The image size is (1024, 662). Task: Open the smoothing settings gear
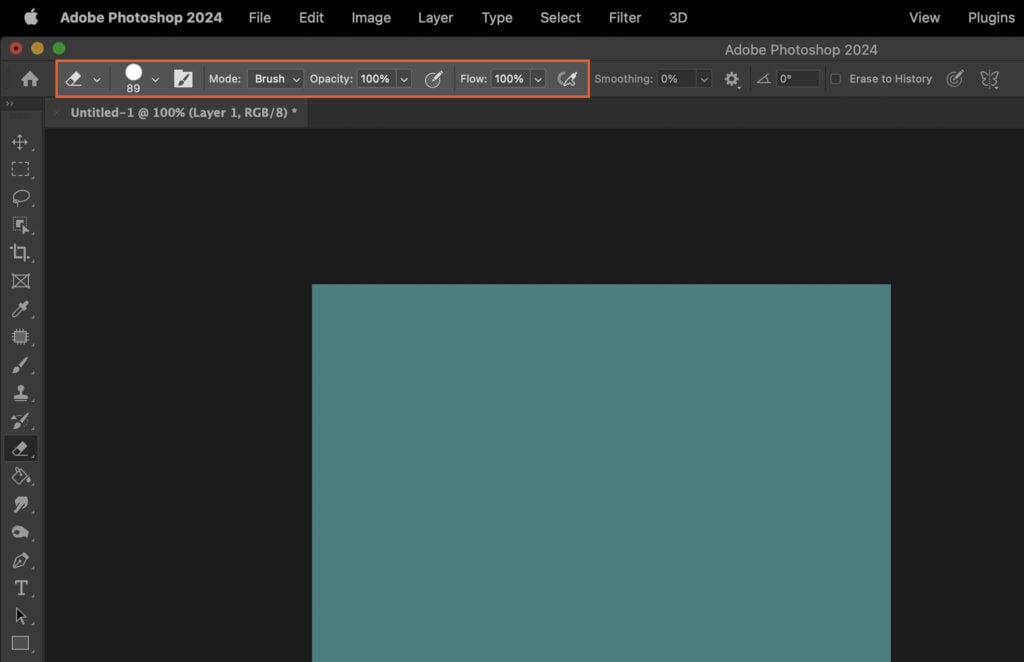point(731,78)
